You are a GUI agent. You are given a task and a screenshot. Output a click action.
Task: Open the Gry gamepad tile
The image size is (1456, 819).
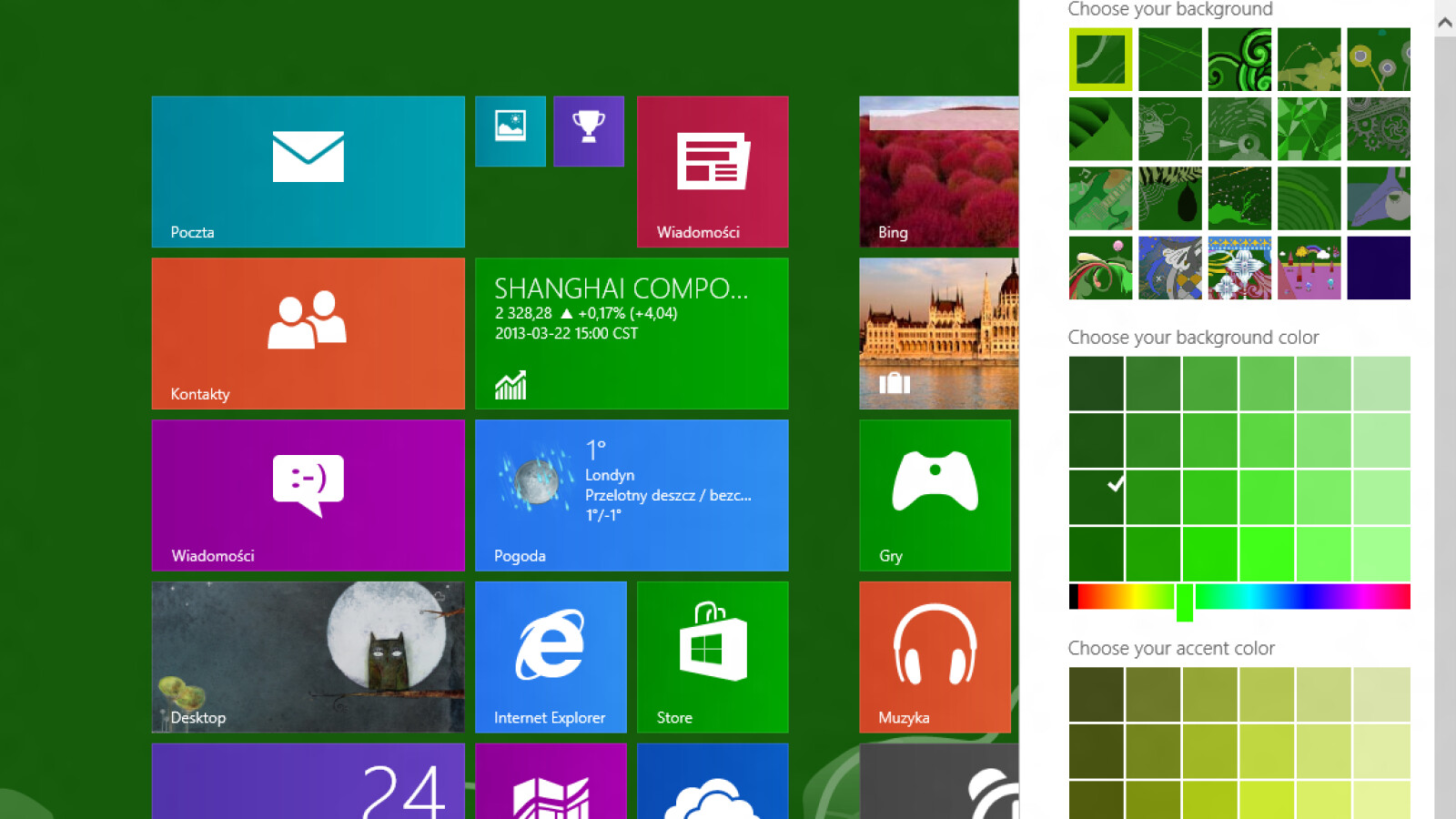pos(935,495)
